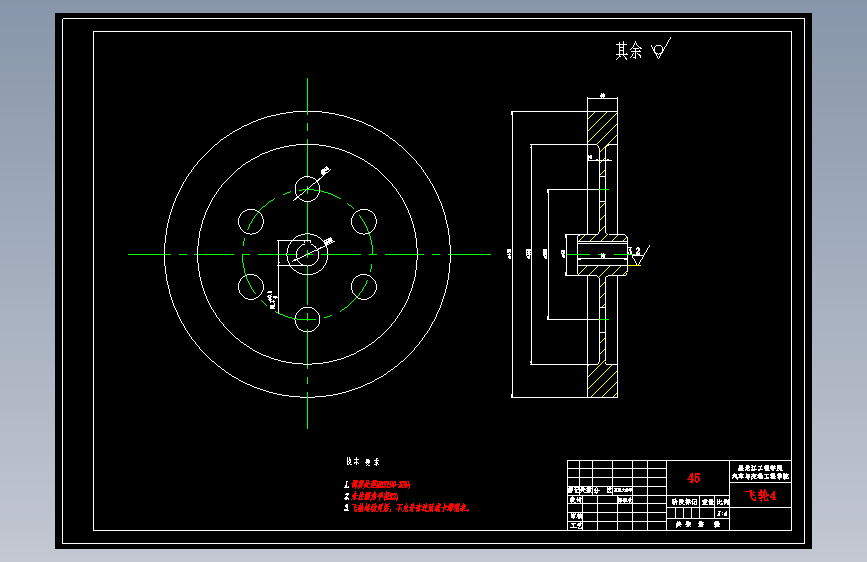Click the 工艺 cell in title block
The image size is (867, 562).
pos(576,525)
